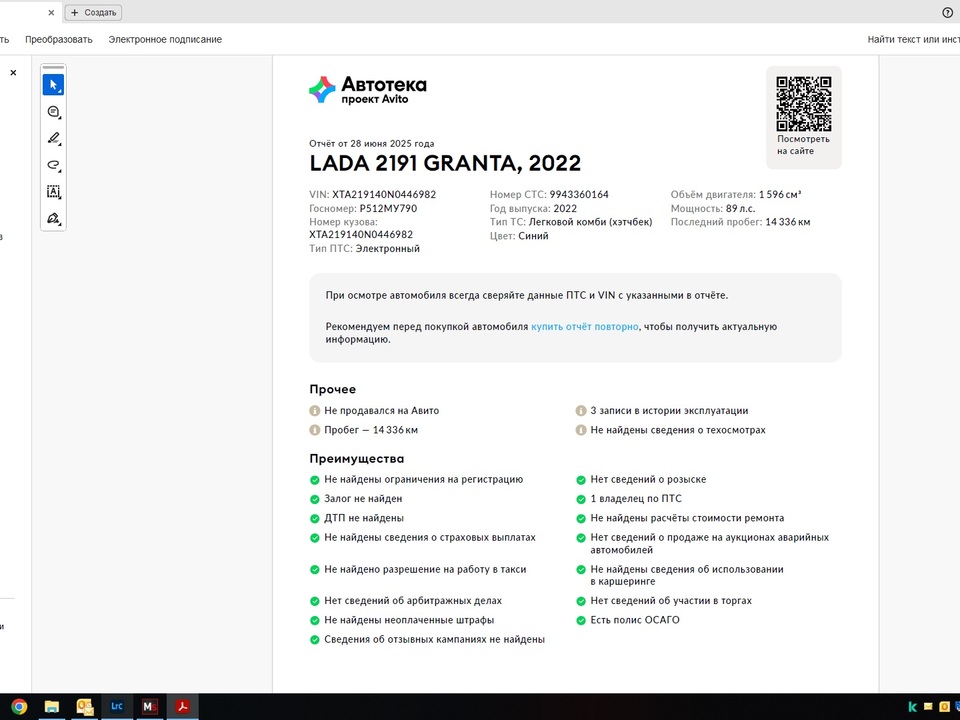Open the Электронное подписание menu
This screenshot has height=720, width=960.
click(165, 39)
